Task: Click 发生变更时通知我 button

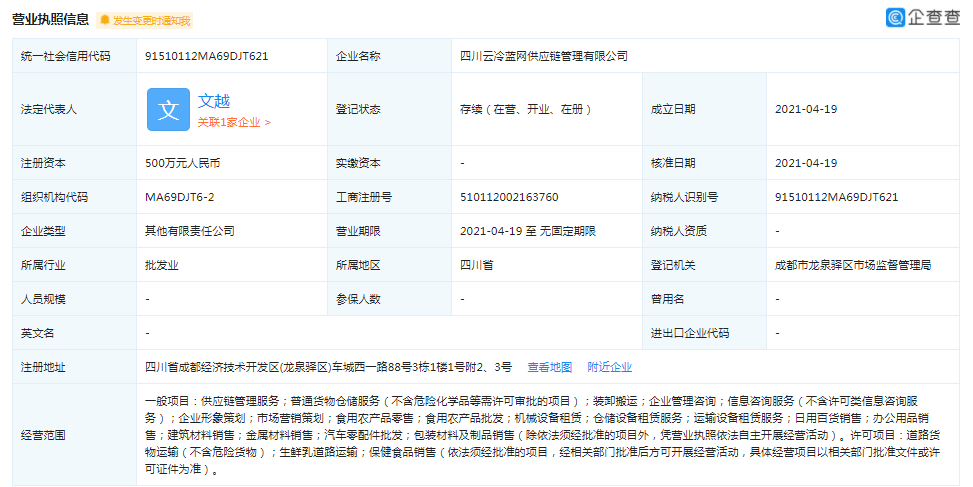Action: tap(145, 20)
